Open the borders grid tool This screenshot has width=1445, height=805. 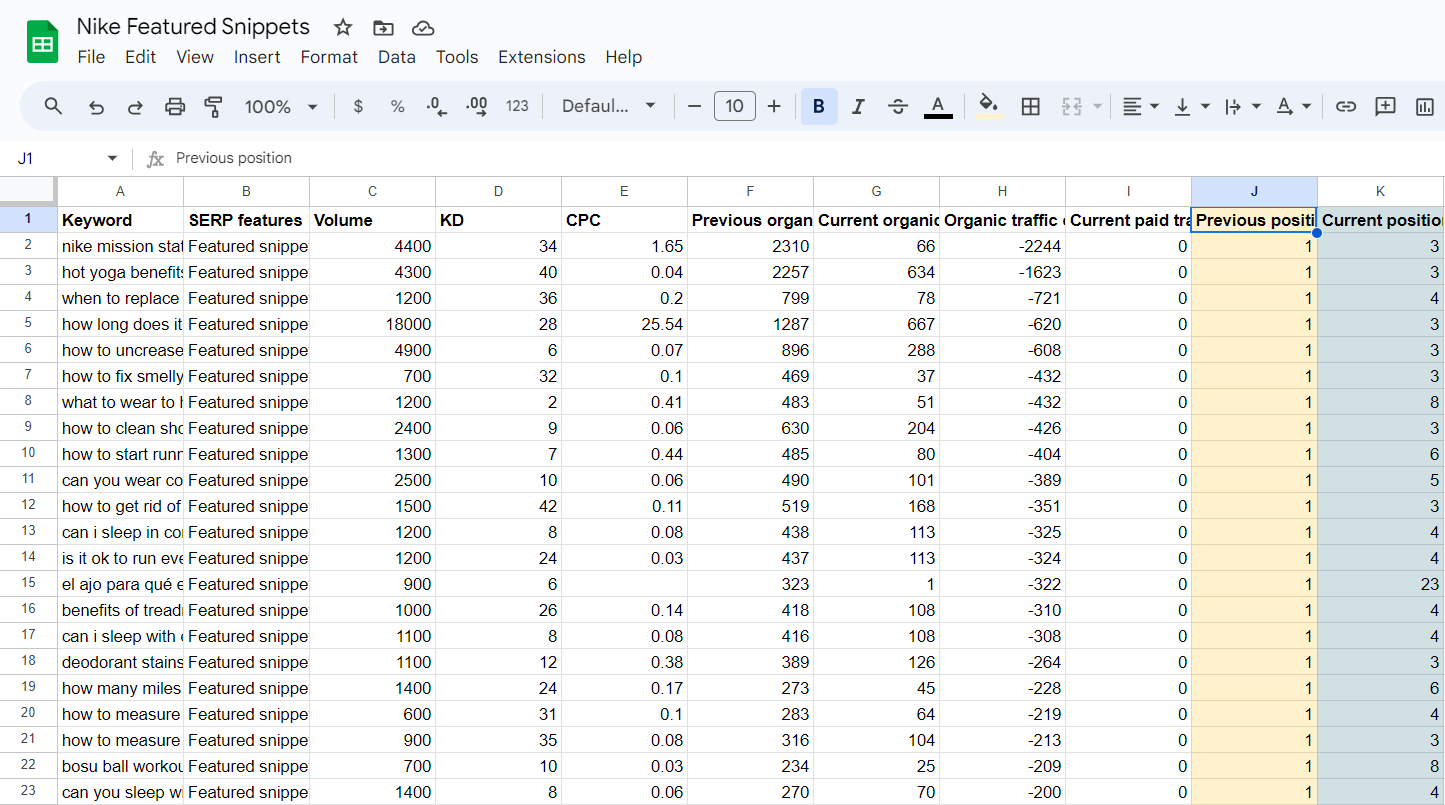click(x=1030, y=106)
